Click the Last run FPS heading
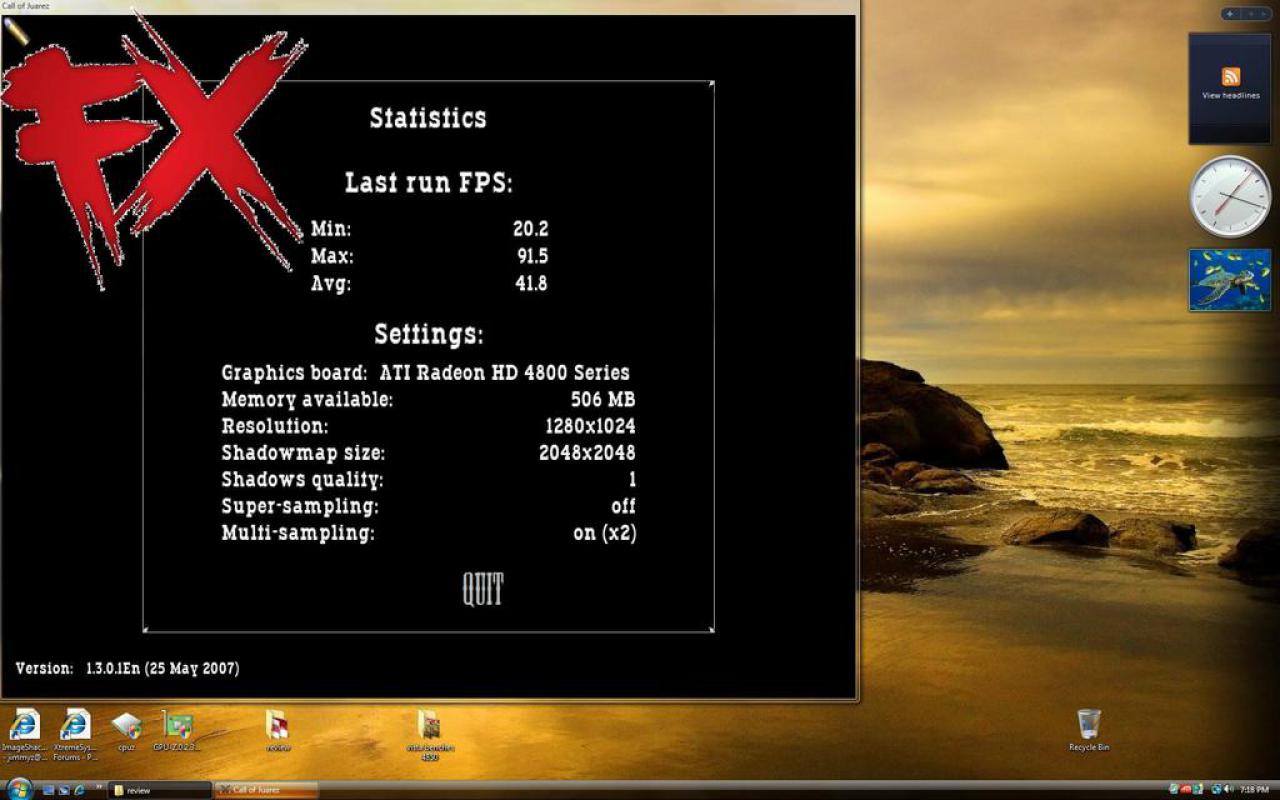Image resolution: width=1280 pixels, height=800 pixels. click(428, 183)
